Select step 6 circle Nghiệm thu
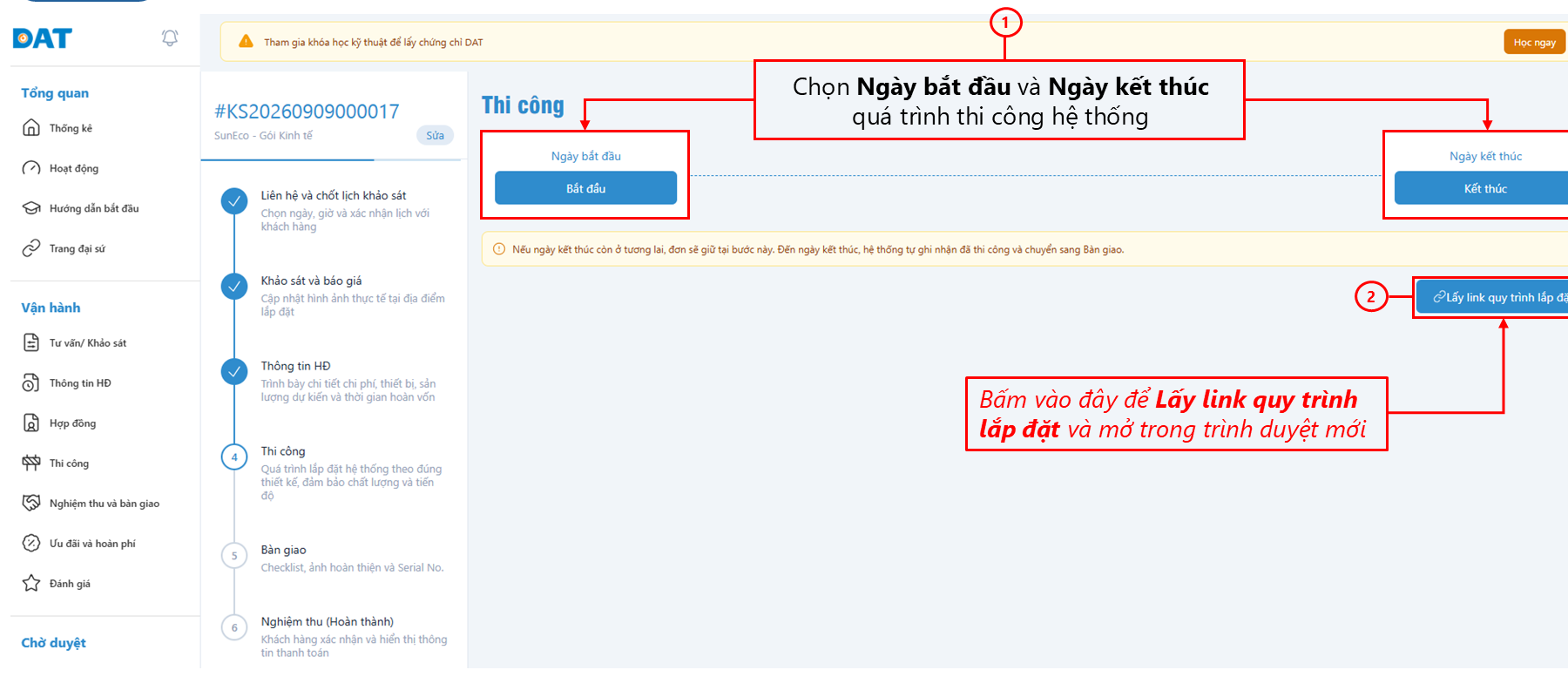This screenshot has width=1568, height=697. 234,627
